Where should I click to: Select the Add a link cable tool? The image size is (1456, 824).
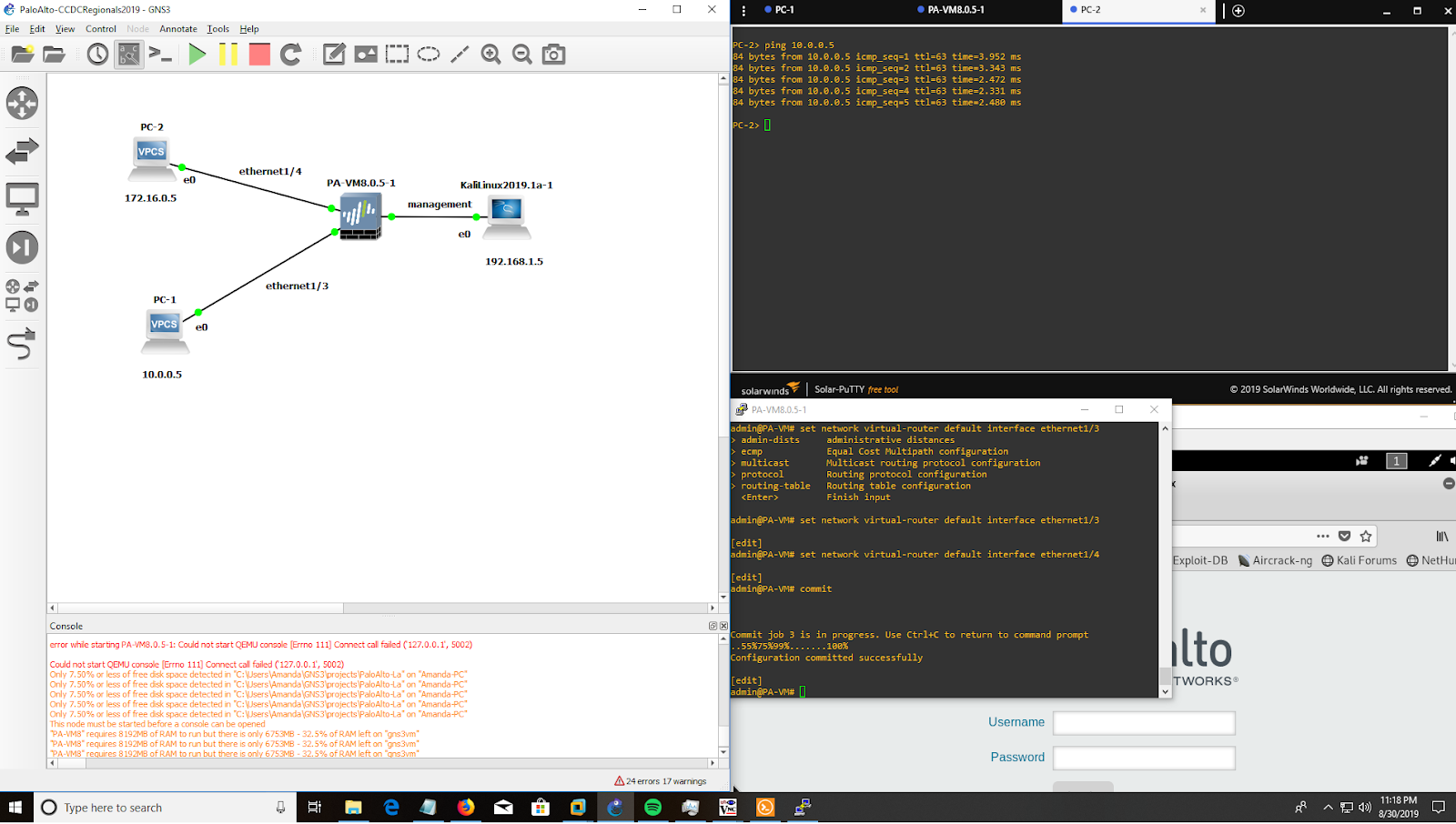(22, 344)
